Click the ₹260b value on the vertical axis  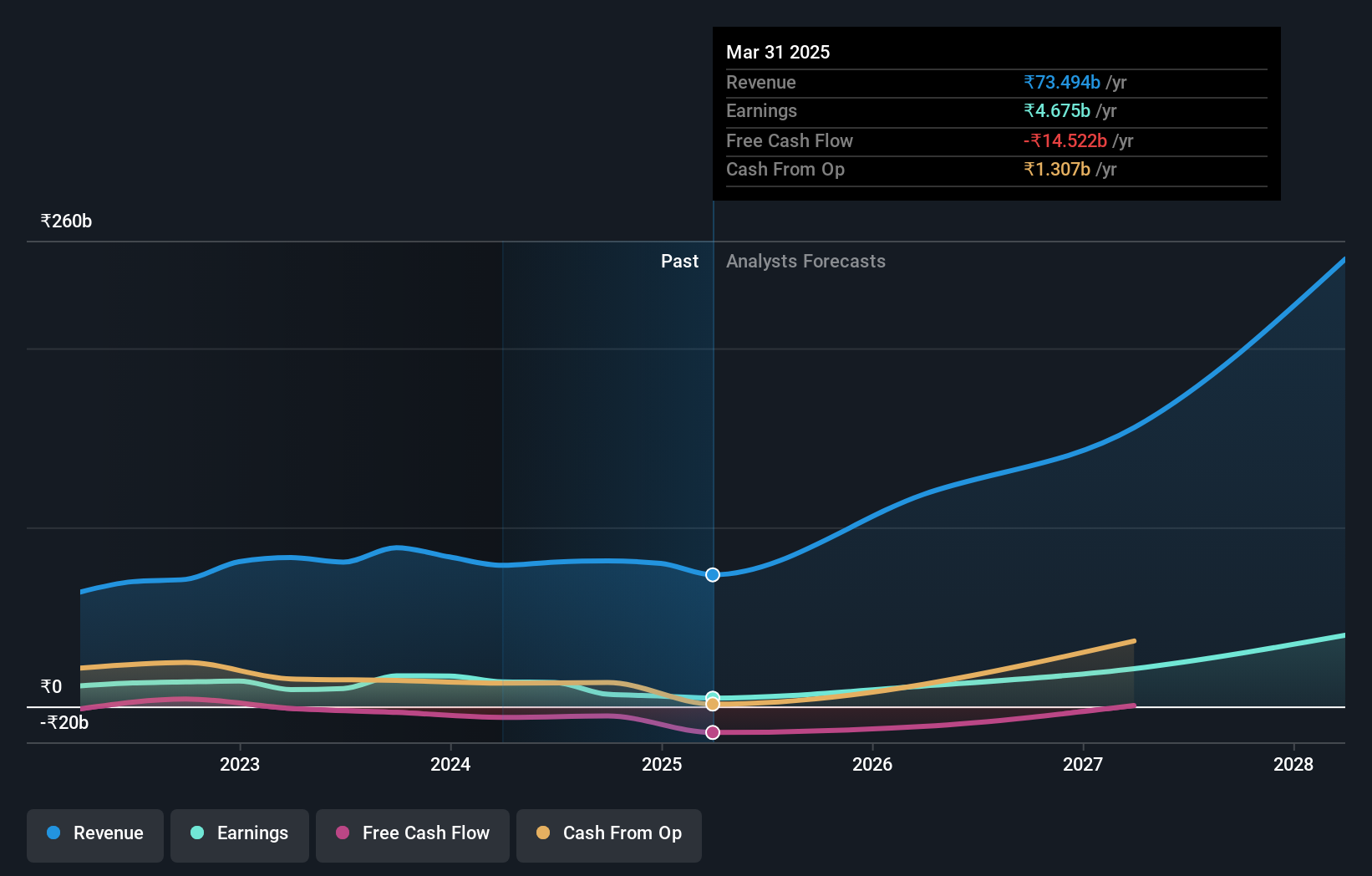(66, 220)
